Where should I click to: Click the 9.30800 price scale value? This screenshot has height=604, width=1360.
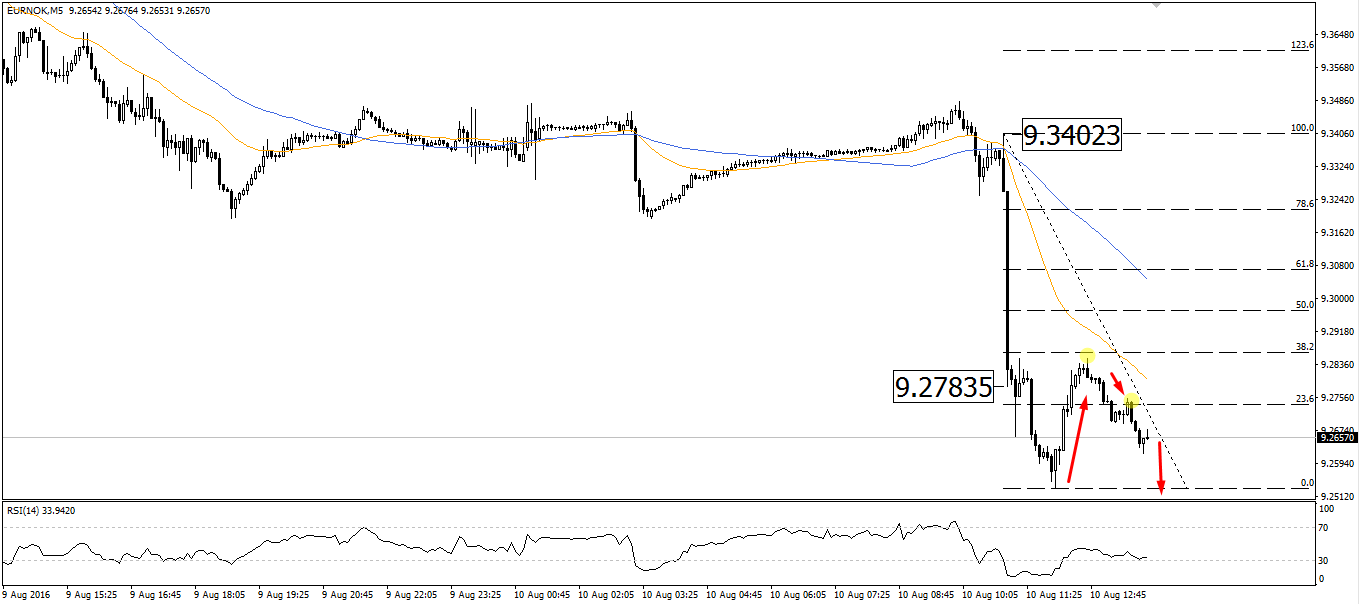click(1338, 266)
